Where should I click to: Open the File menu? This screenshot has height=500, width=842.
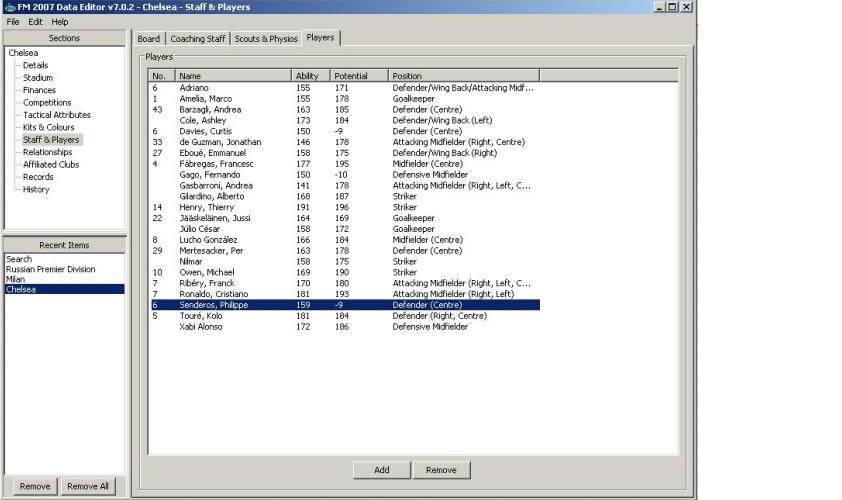13,21
